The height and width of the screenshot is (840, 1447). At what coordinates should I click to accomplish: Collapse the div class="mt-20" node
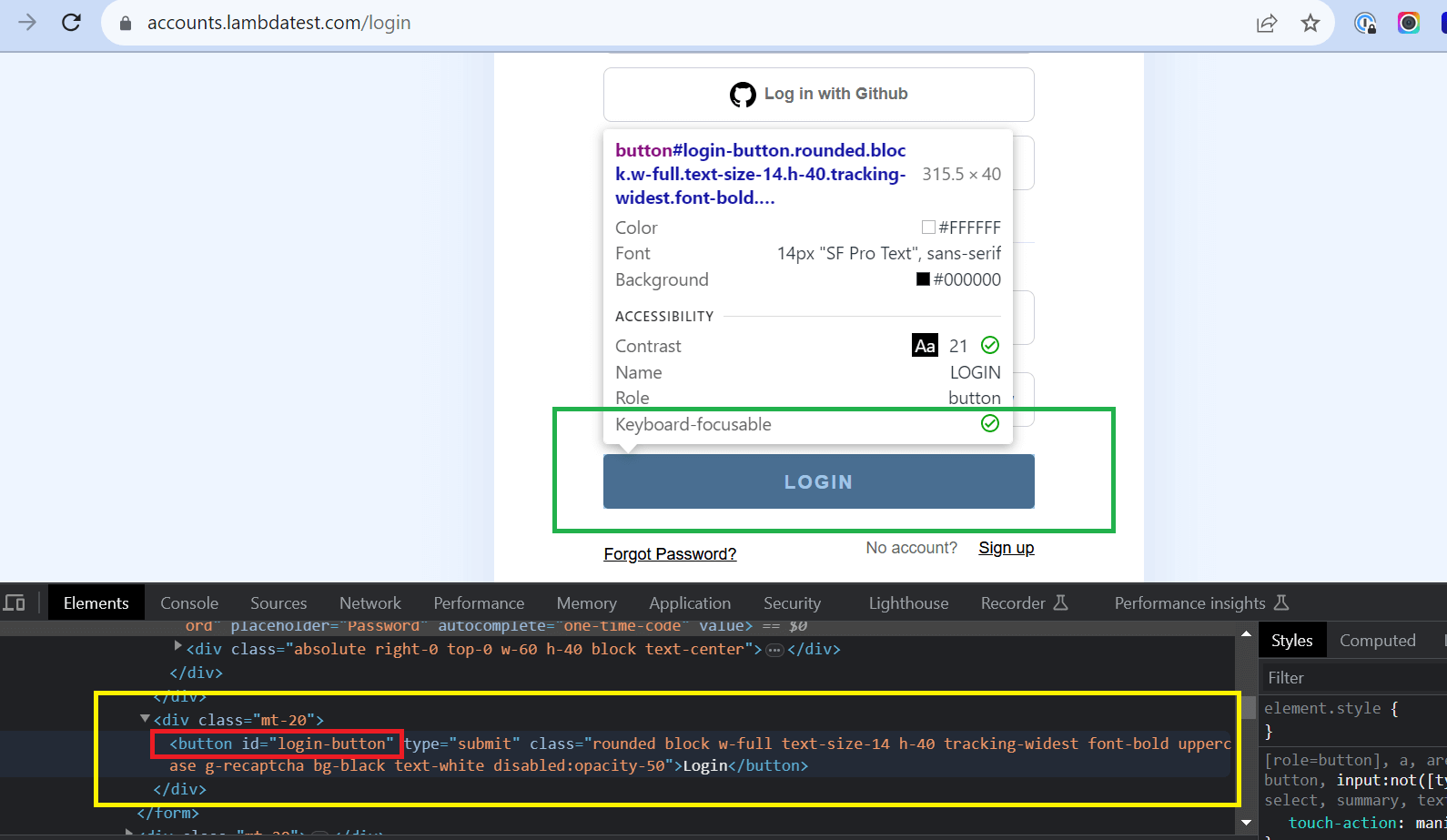(x=146, y=719)
